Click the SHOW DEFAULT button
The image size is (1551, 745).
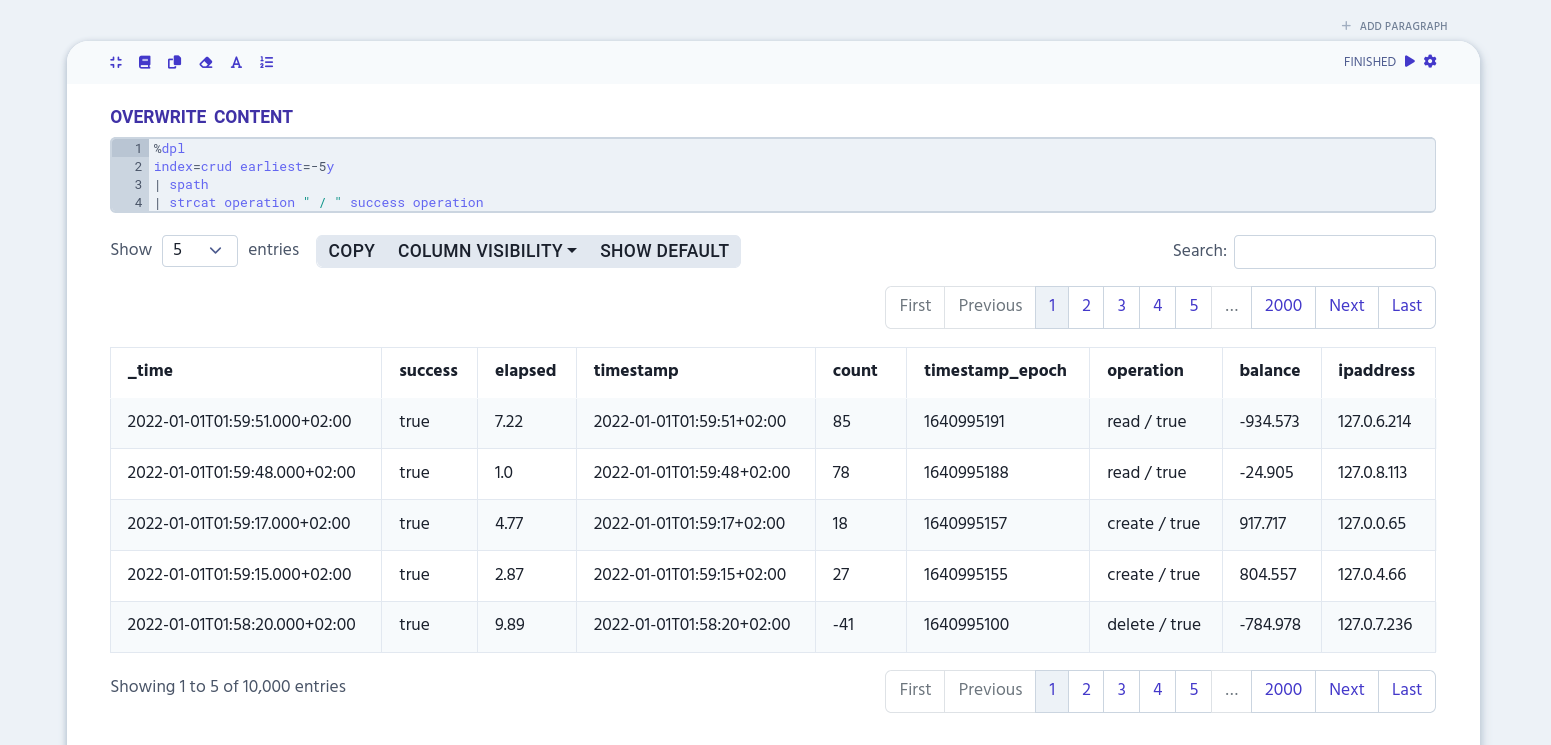pos(664,251)
